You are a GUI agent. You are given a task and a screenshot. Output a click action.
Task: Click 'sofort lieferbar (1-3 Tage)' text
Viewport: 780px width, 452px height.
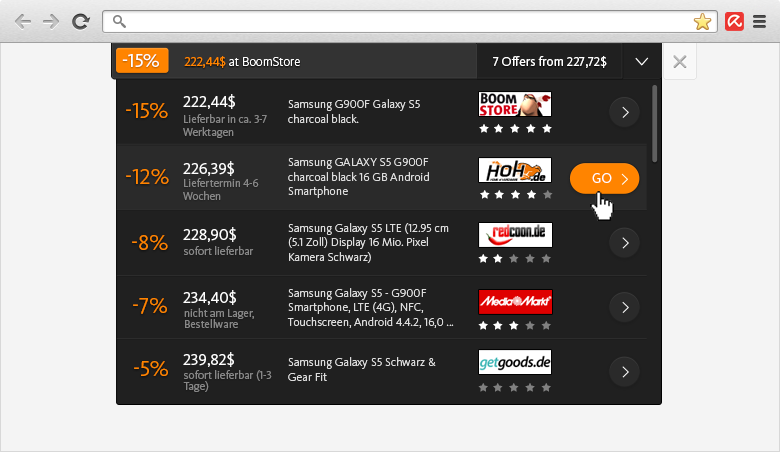(227, 380)
